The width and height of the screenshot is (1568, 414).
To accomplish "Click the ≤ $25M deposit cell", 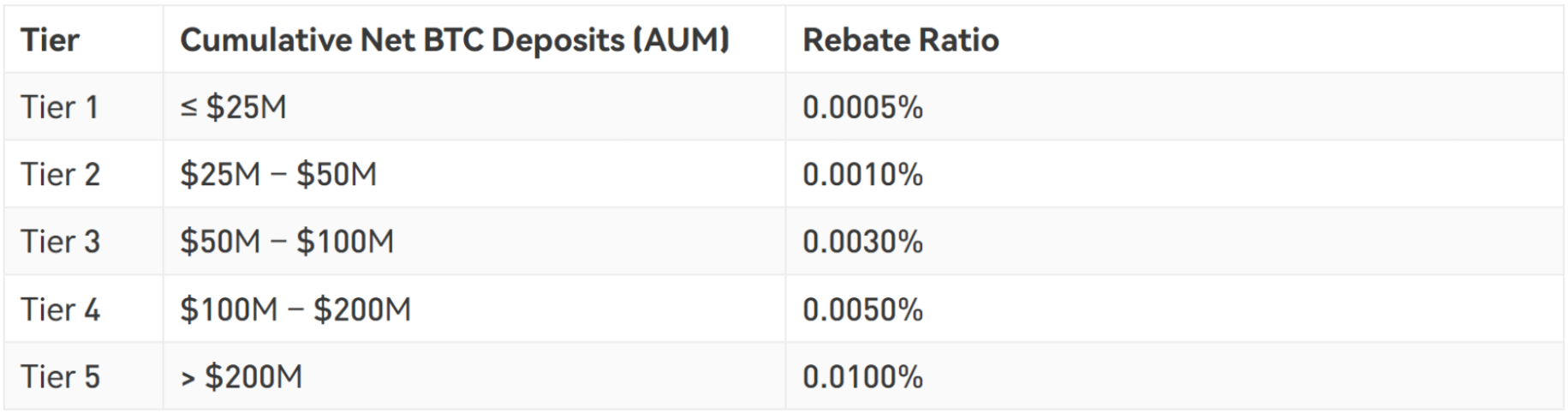I will 233,107.
